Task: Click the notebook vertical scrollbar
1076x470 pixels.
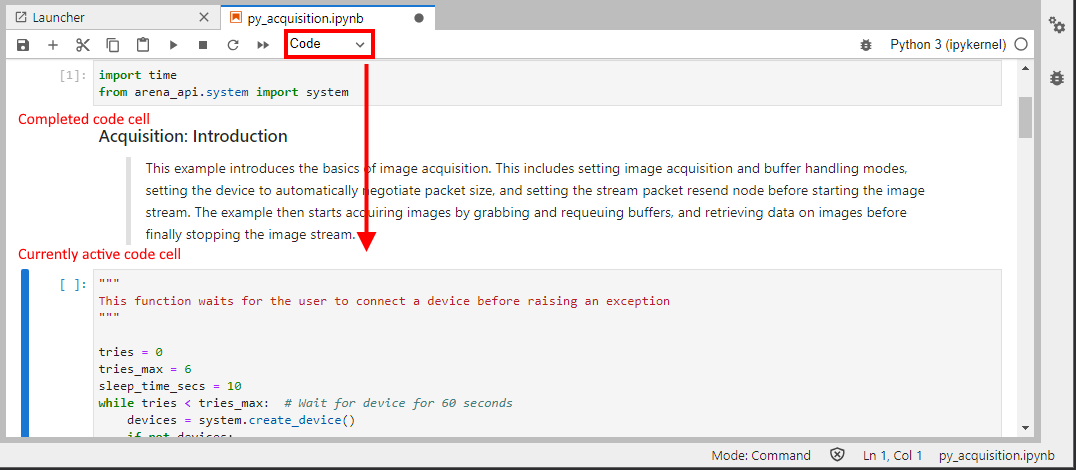Action: point(1025,118)
